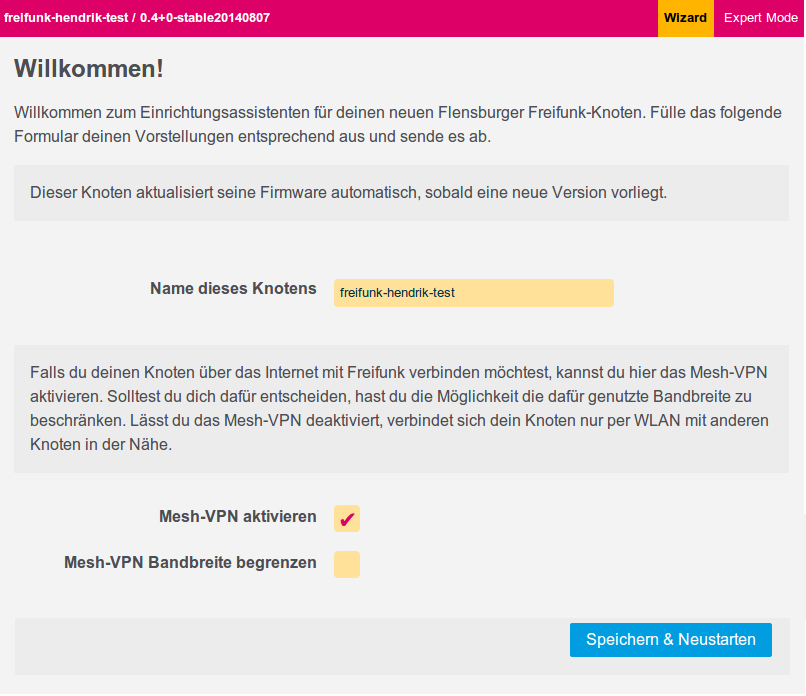The height and width of the screenshot is (696, 806).
Task: Click the Speichern & Neustarten button
Action: pyautogui.click(x=670, y=640)
